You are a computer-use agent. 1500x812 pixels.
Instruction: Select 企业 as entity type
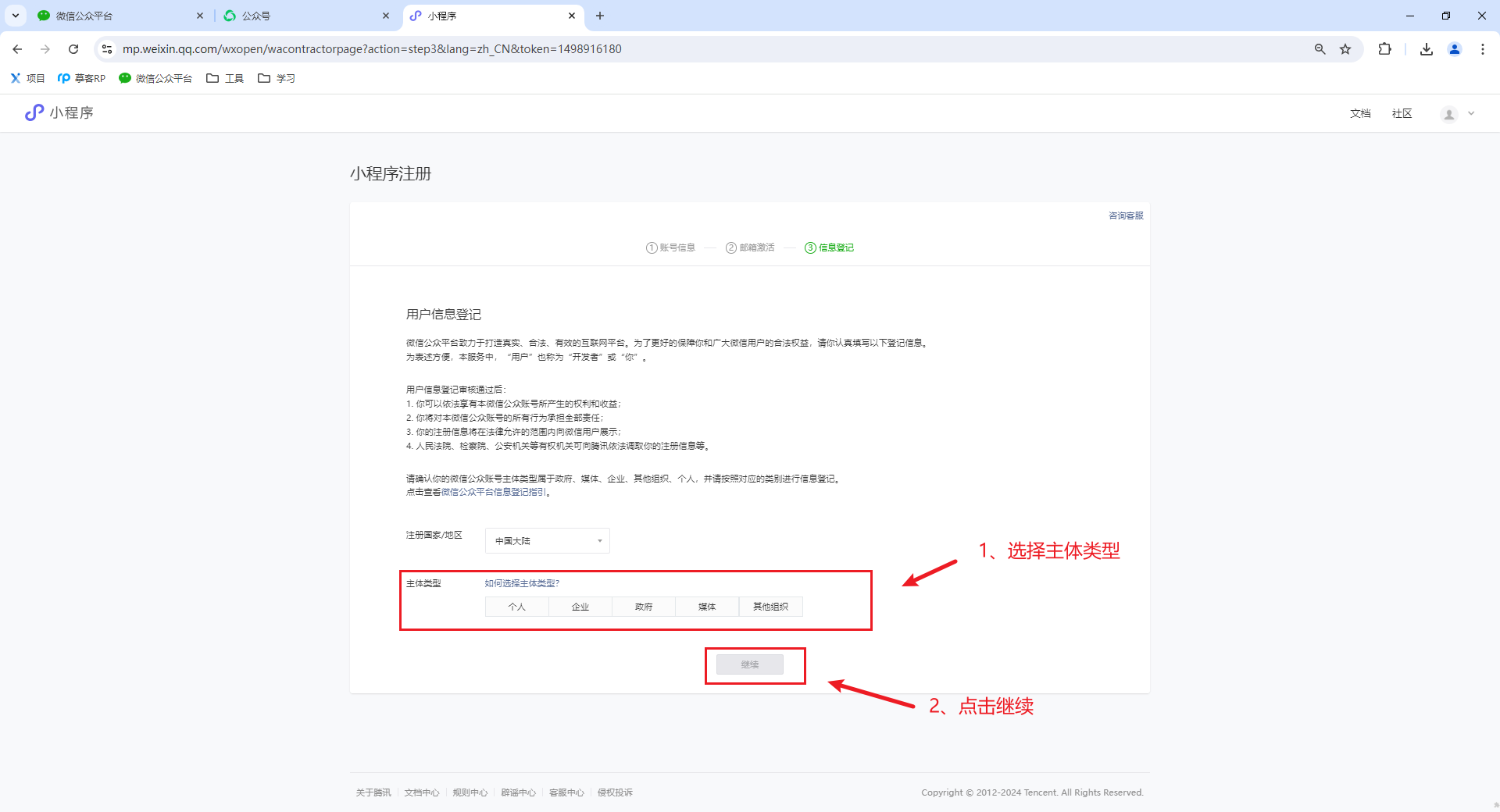point(580,607)
